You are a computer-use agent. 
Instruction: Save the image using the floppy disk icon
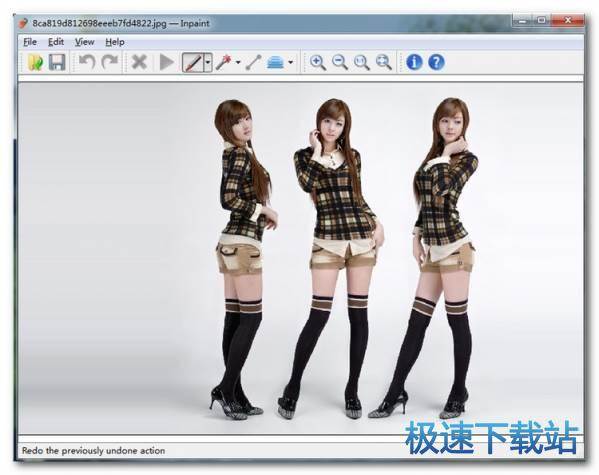tap(57, 62)
